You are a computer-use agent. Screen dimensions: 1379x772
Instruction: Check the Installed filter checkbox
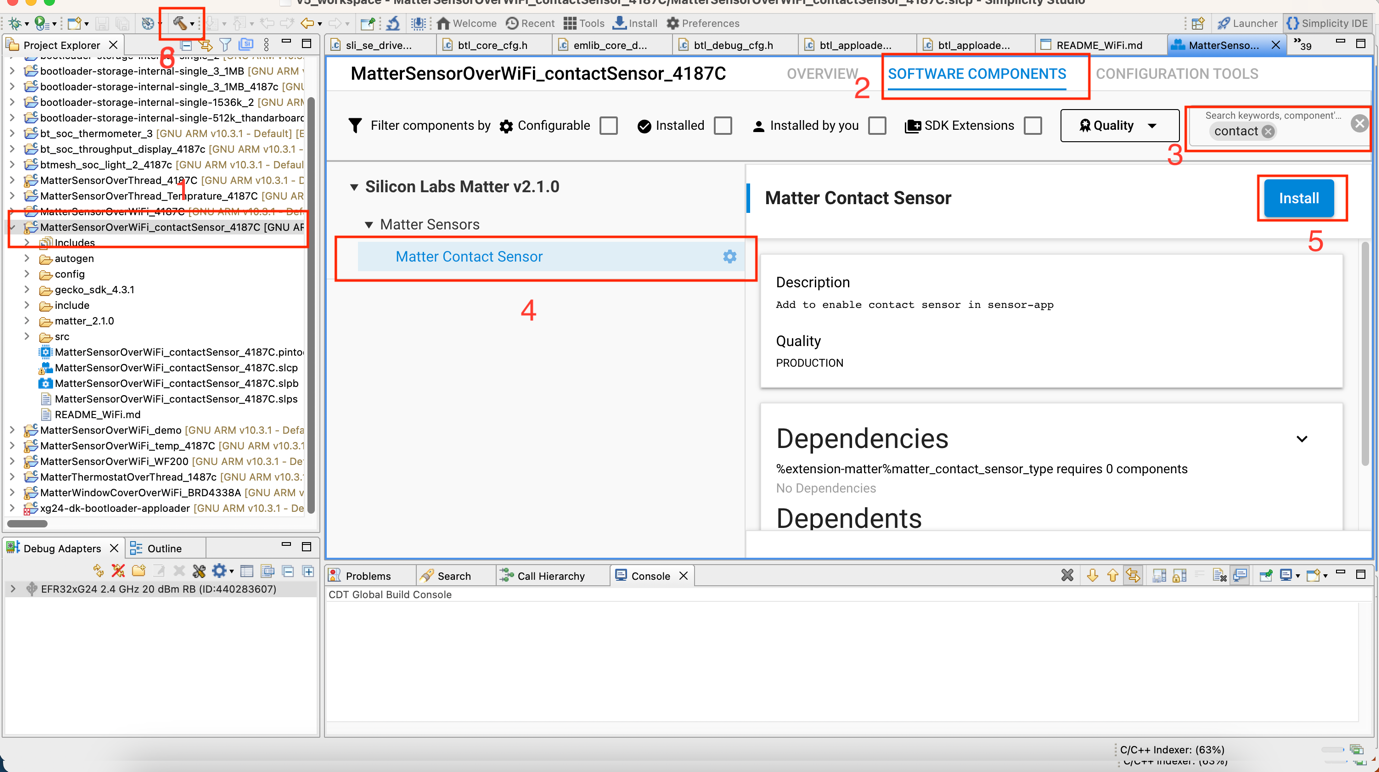[723, 126]
